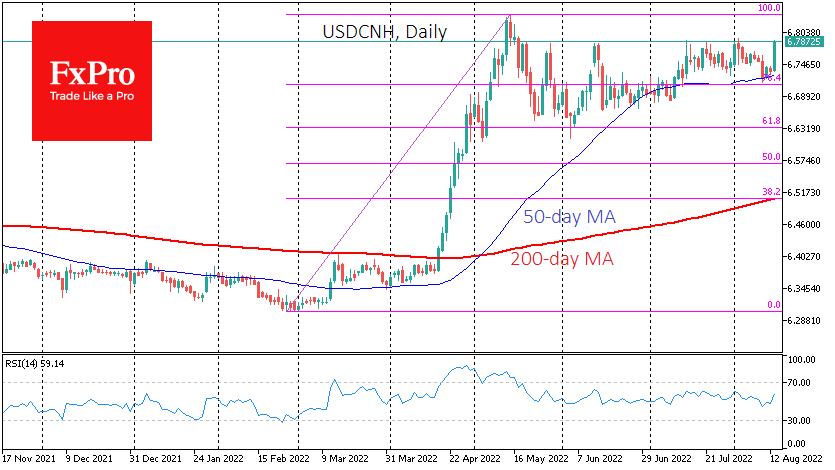The width and height of the screenshot is (835, 470).
Task: Select the current price tag 6.78725
Action: pyautogui.click(x=803, y=42)
